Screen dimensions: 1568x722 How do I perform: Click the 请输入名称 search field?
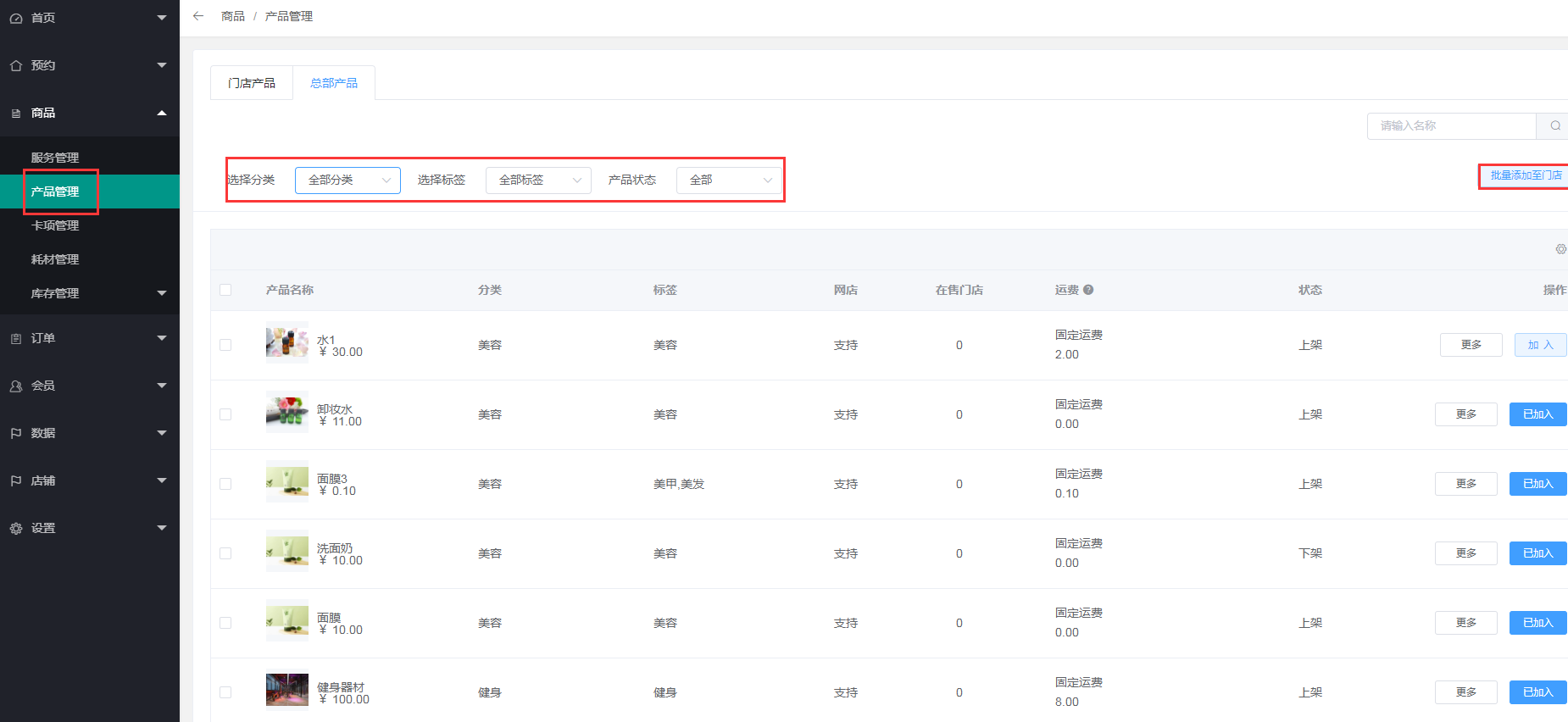[1452, 125]
